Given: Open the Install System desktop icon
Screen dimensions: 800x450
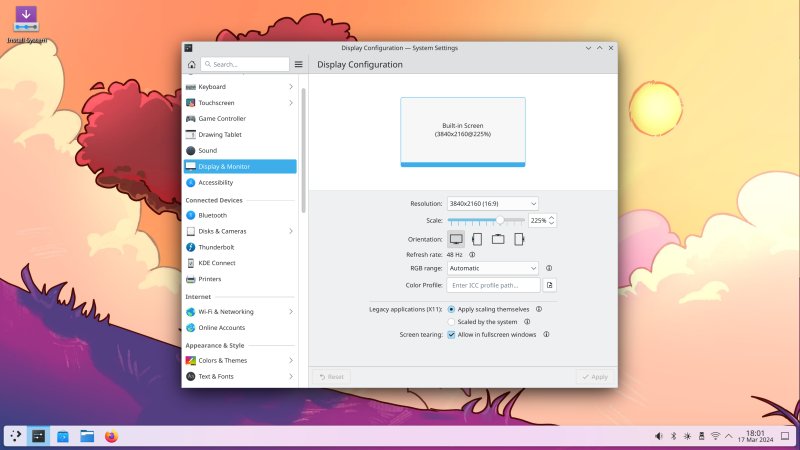Looking at the screenshot, I should click(x=27, y=24).
